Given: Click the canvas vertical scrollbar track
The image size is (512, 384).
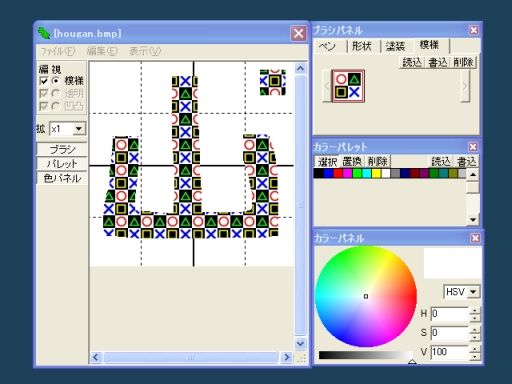Looking at the screenshot, I should click(300, 205).
